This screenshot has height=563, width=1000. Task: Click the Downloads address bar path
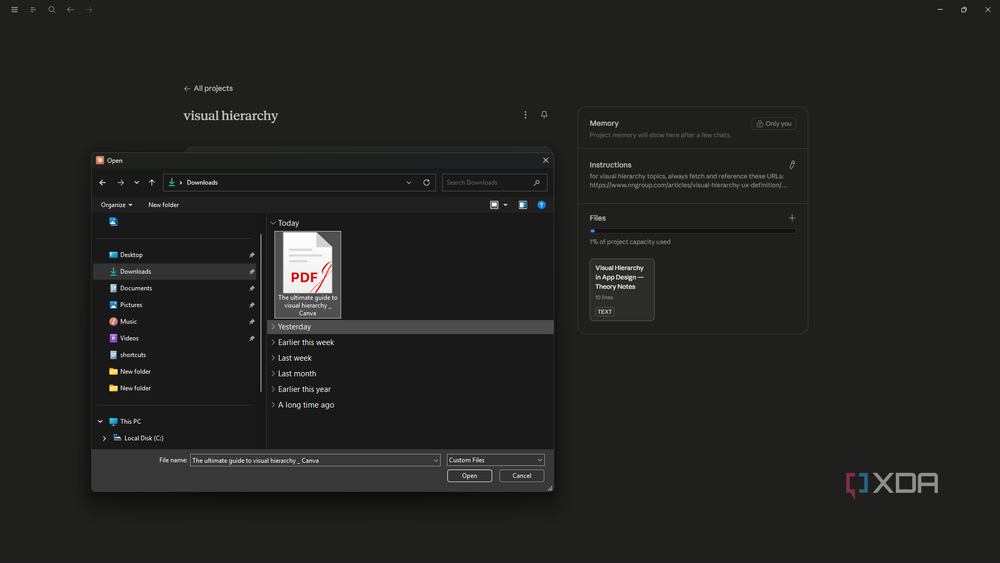pyautogui.click(x=202, y=182)
